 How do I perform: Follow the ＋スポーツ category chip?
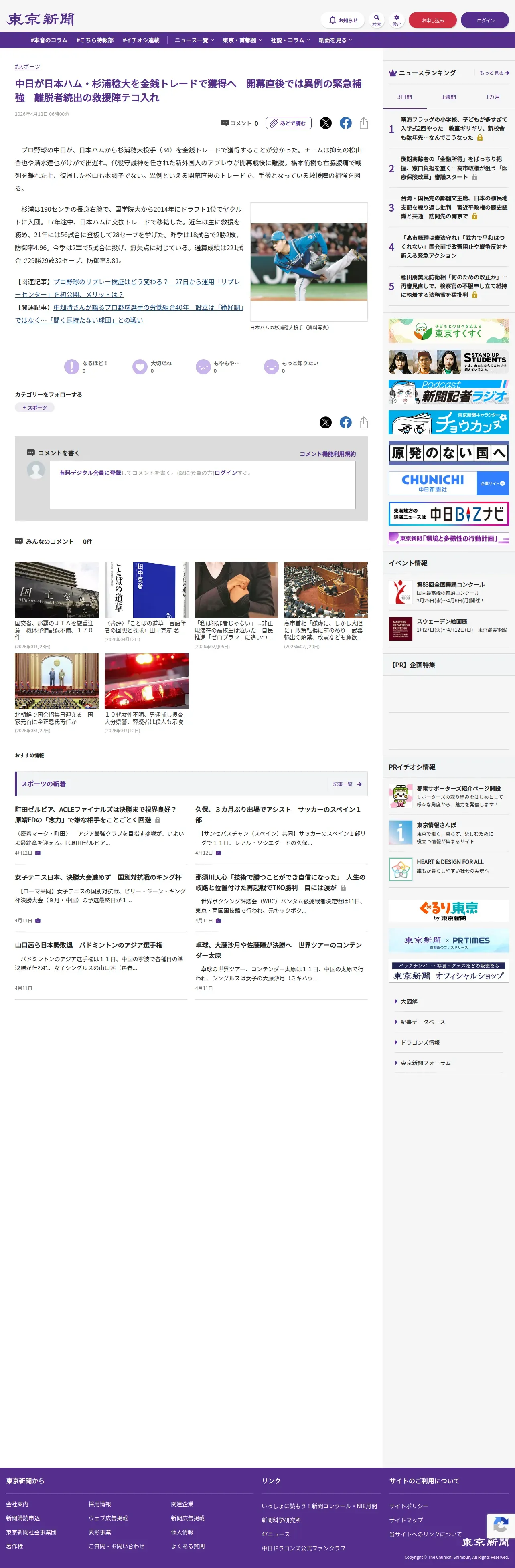(x=35, y=407)
